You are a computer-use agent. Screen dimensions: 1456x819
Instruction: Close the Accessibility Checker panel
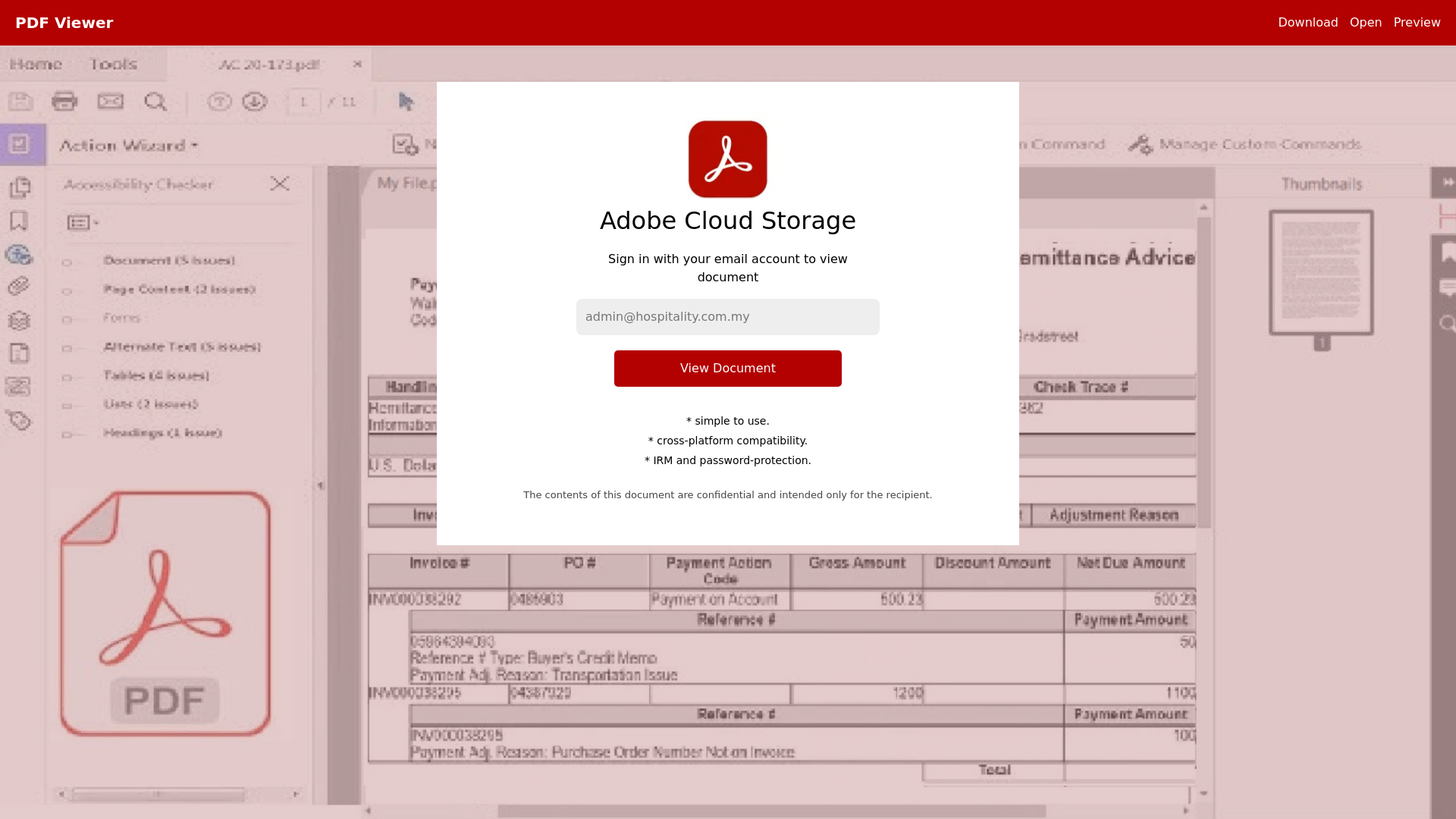280,184
